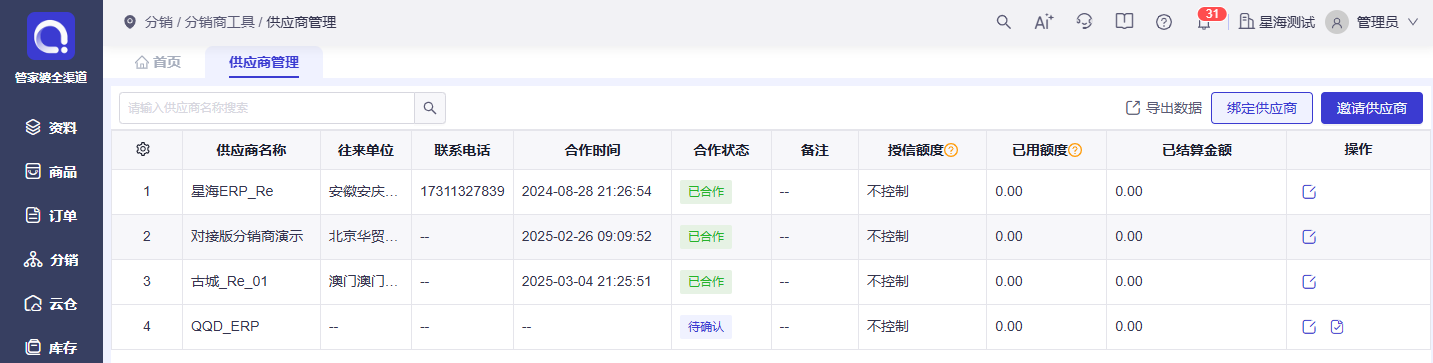Click the 管理员 user avatar
This screenshot has width=1433, height=363.
[x=1337, y=22]
